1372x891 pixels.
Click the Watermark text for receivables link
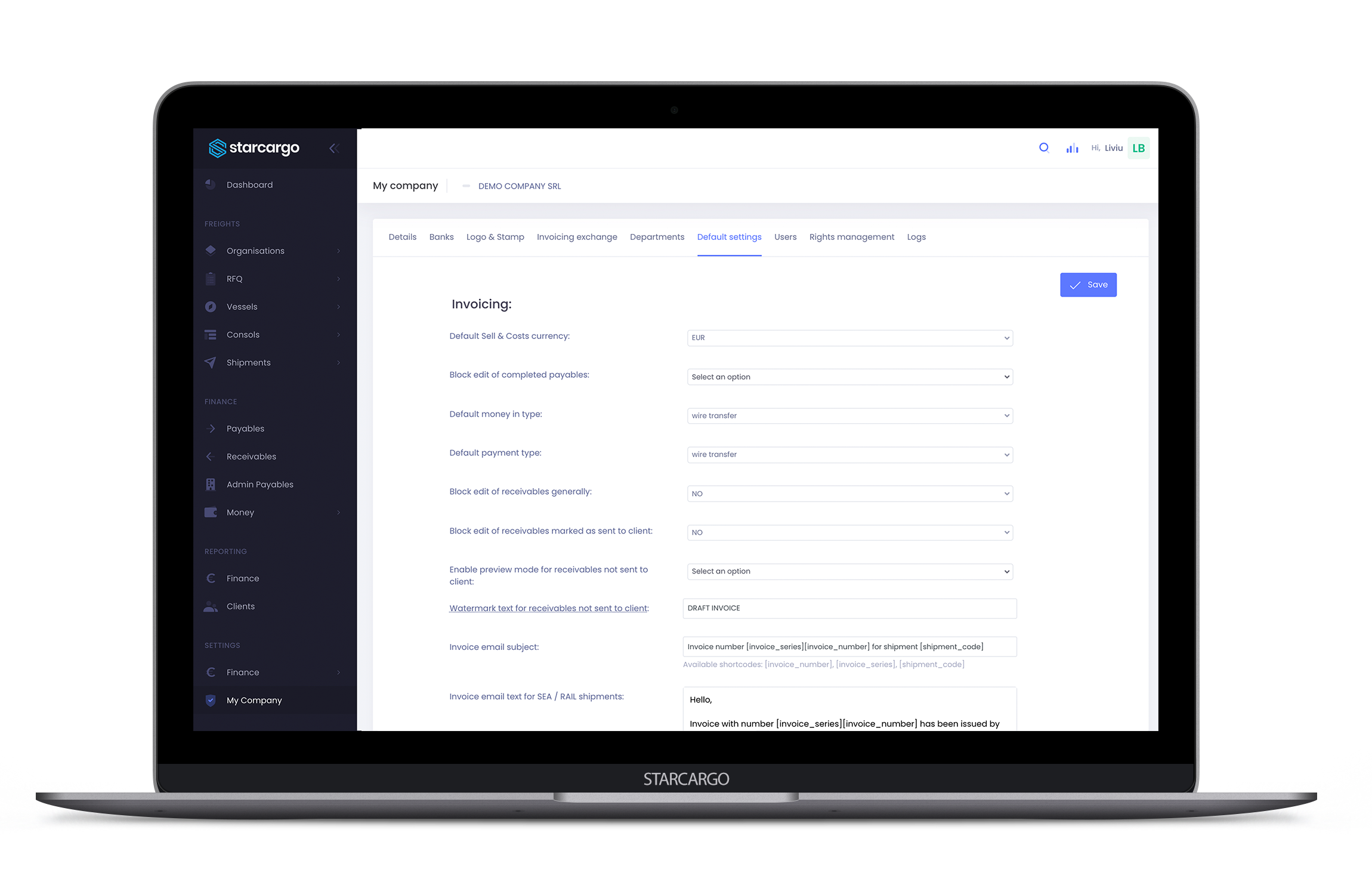click(x=549, y=607)
